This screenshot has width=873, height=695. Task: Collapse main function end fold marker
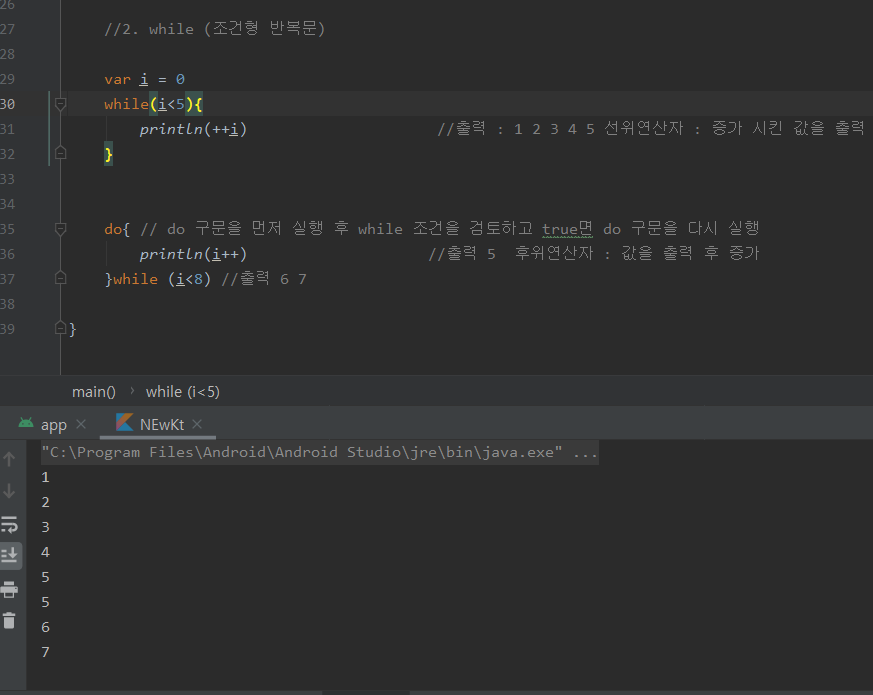point(61,328)
